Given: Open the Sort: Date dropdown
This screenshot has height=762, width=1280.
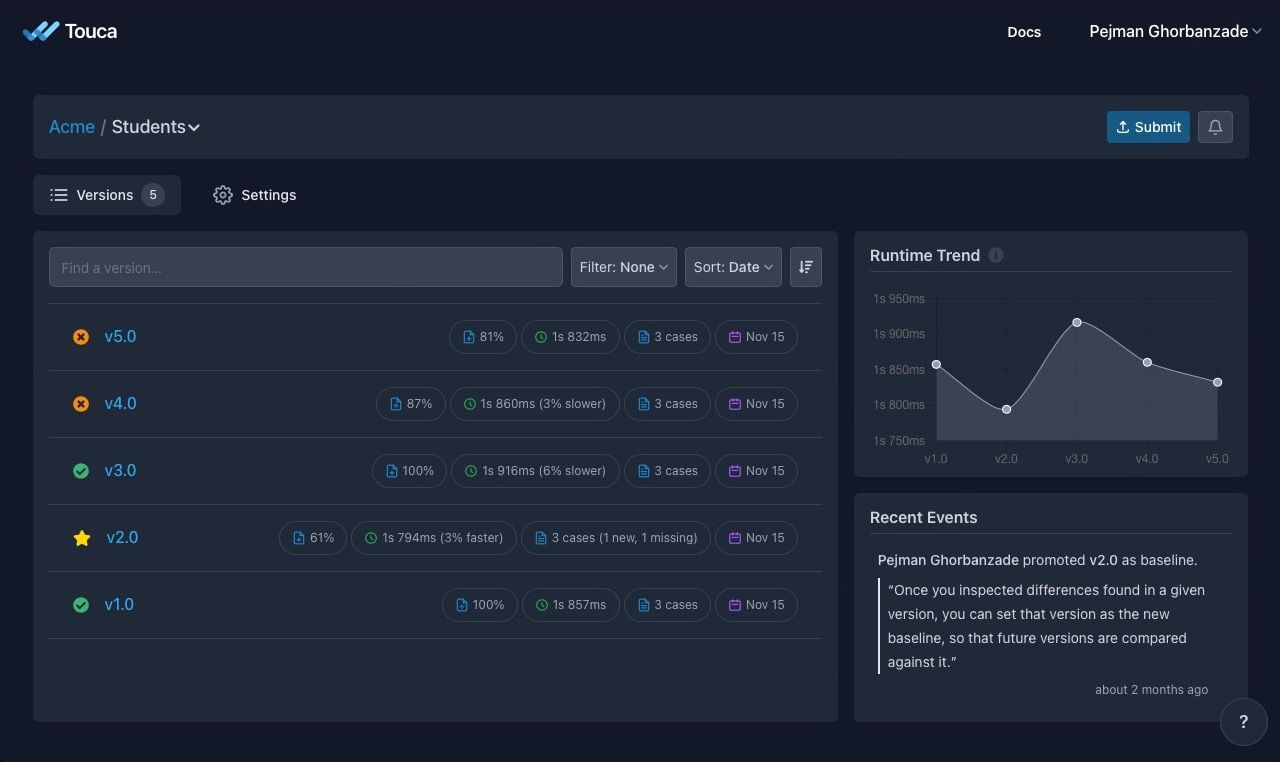Looking at the screenshot, I should 733,267.
